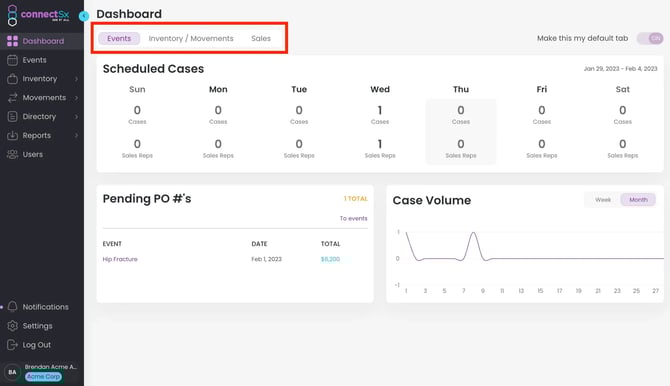Click the Movements arrows icon

[x=12, y=97]
